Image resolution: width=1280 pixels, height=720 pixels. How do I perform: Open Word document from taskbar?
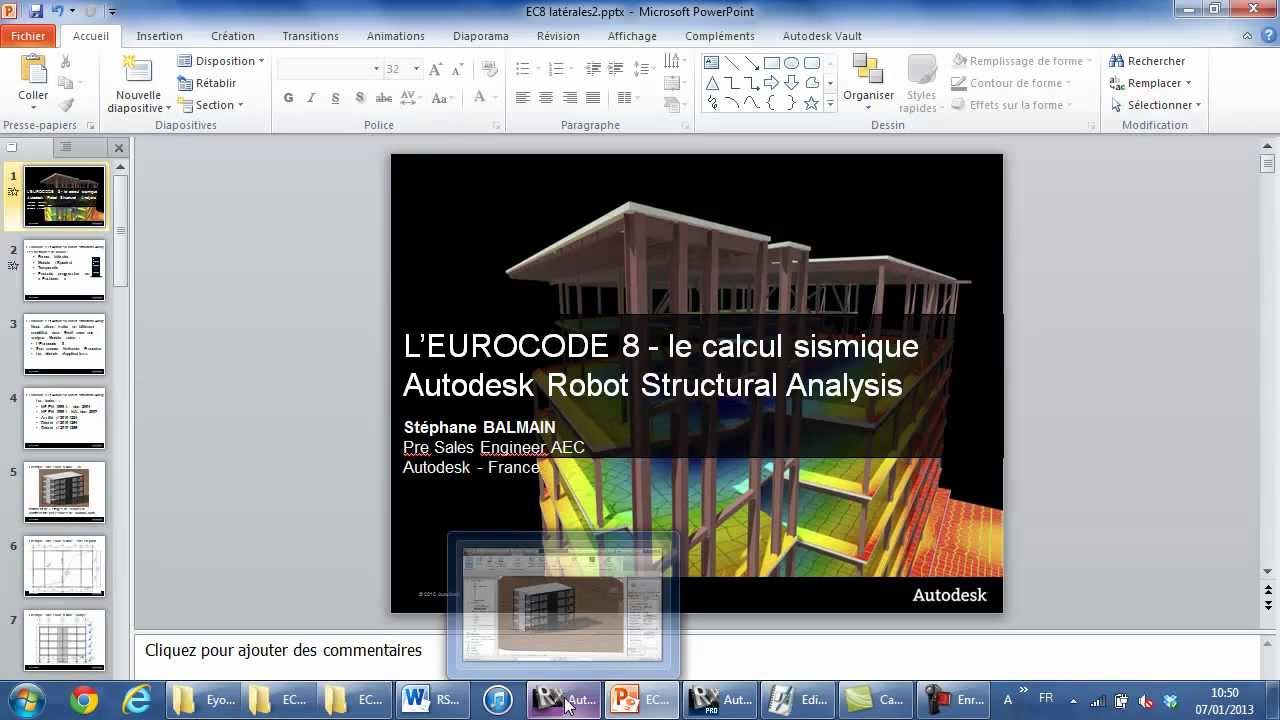pyautogui.click(x=431, y=700)
